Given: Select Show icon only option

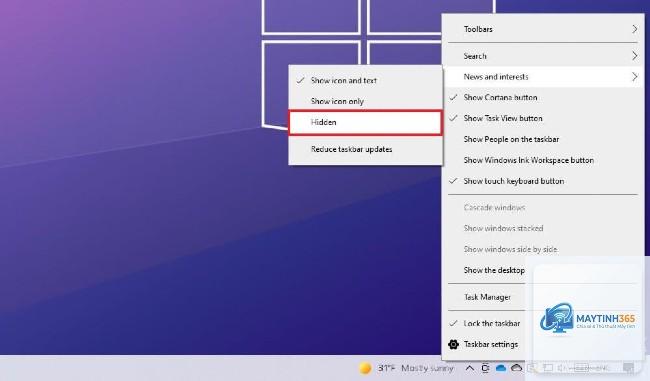Looking at the screenshot, I should point(366,101).
